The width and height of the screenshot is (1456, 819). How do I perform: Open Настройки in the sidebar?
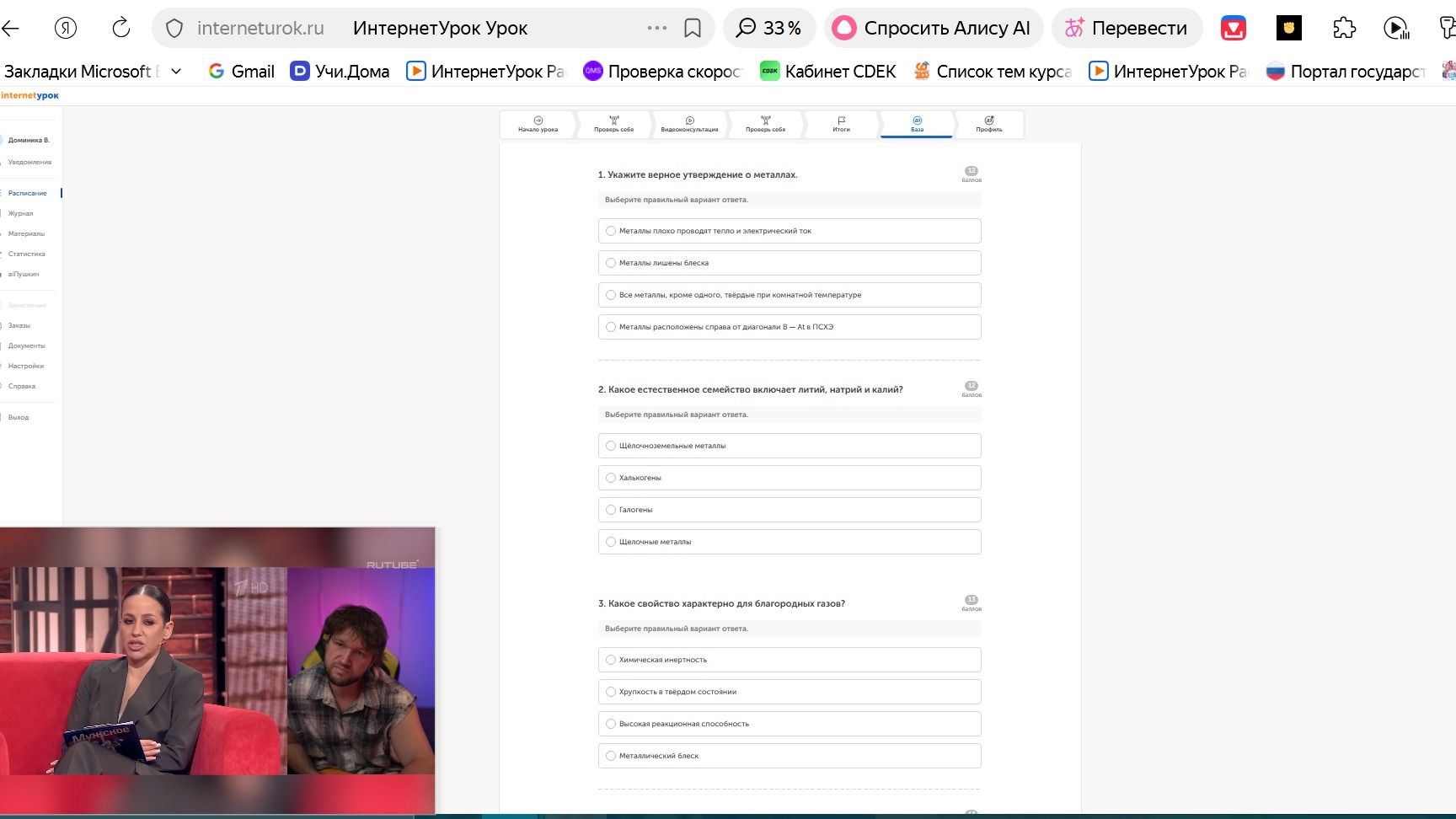26,366
